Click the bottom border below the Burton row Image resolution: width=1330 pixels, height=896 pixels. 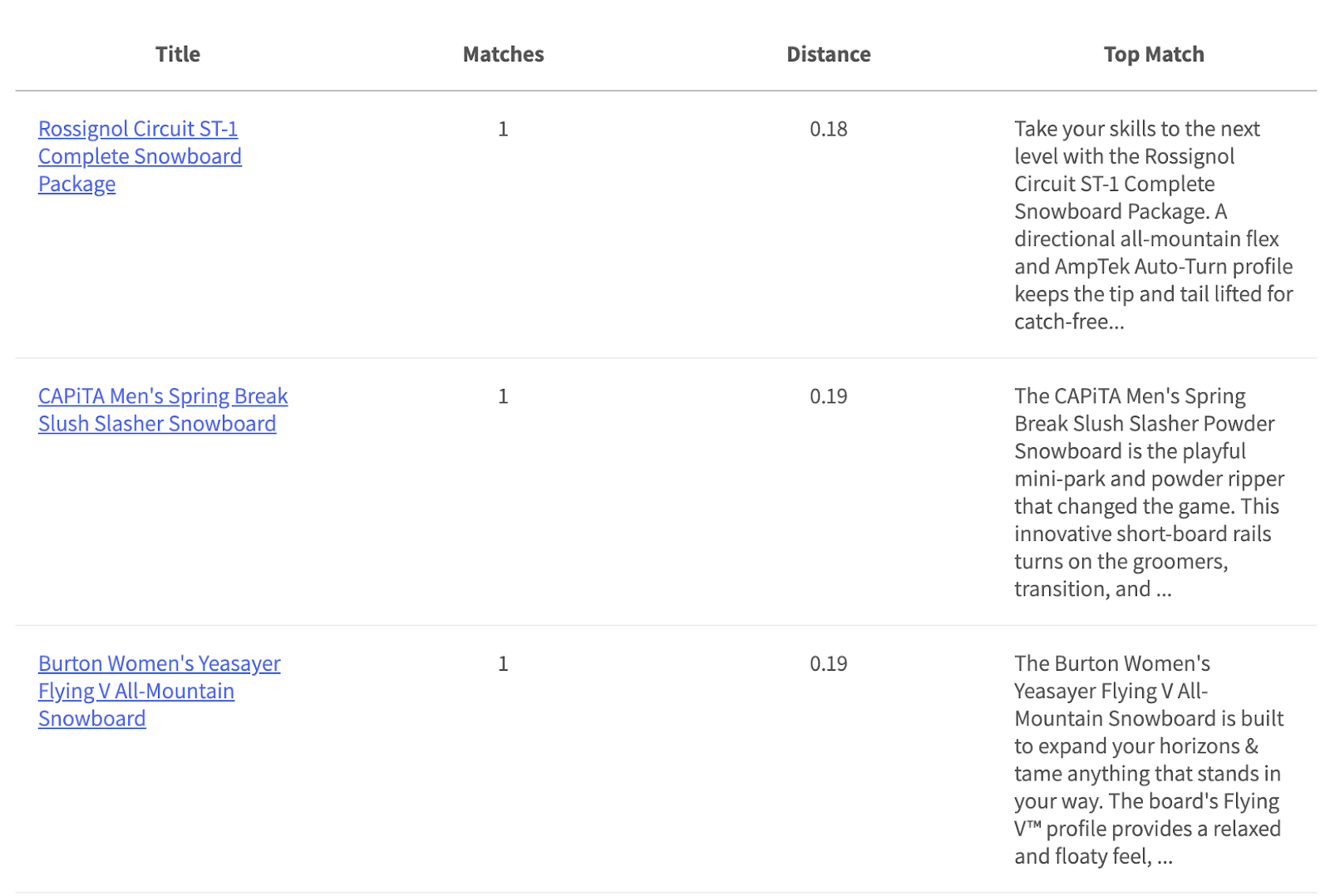tap(665, 893)
